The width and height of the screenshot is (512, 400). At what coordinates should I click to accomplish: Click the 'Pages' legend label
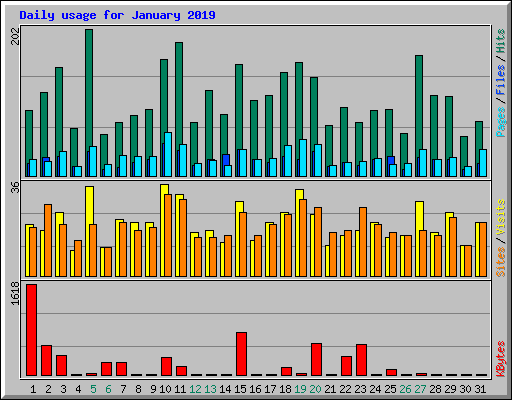500,122
